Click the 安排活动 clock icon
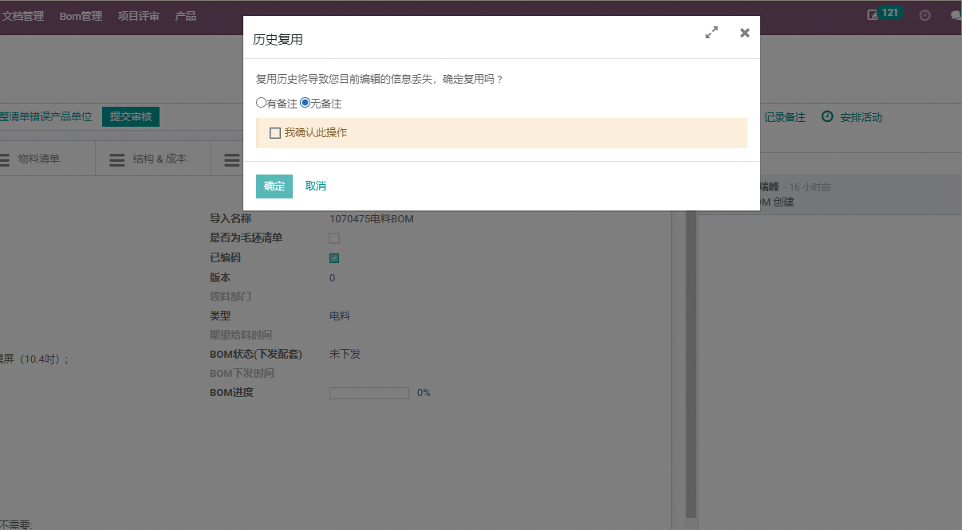Viewport: 962px width, 530px height. 827,117
